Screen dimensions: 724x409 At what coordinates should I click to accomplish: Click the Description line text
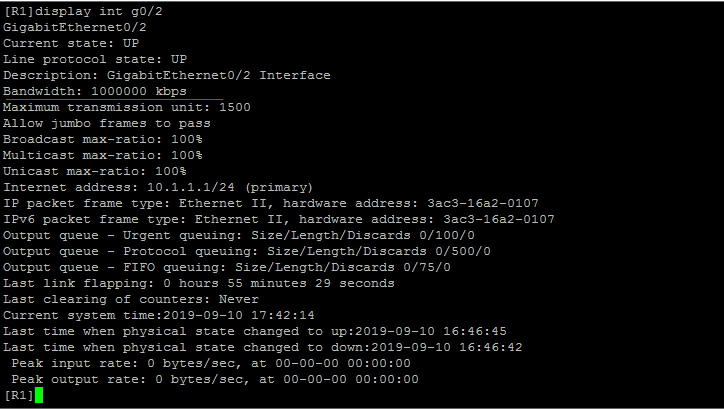[166, 75]
